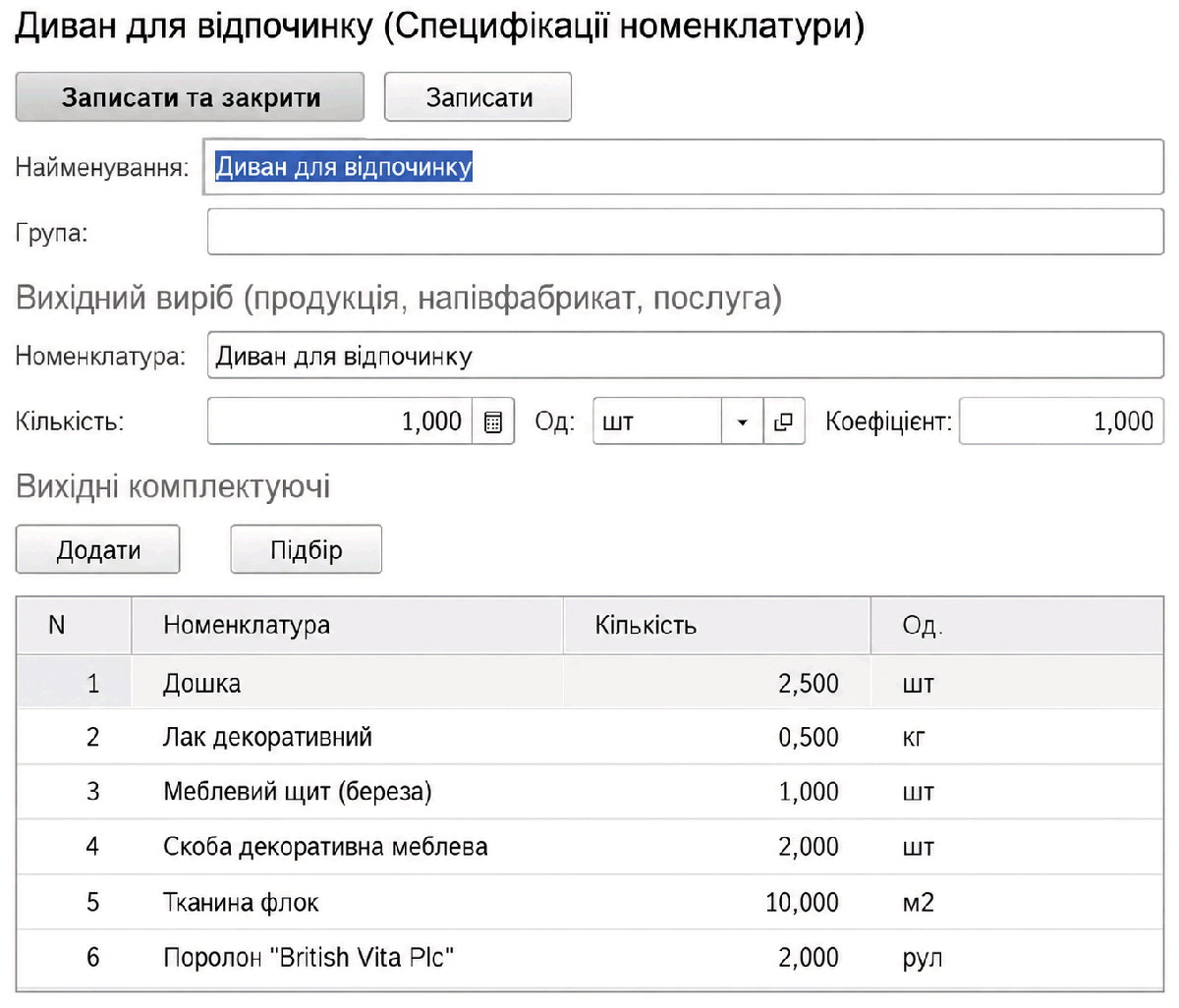Viewport: 1179px width, 1008px height.
Task: Select unit cell 'рул' of Поролон
Action: 1017,957
